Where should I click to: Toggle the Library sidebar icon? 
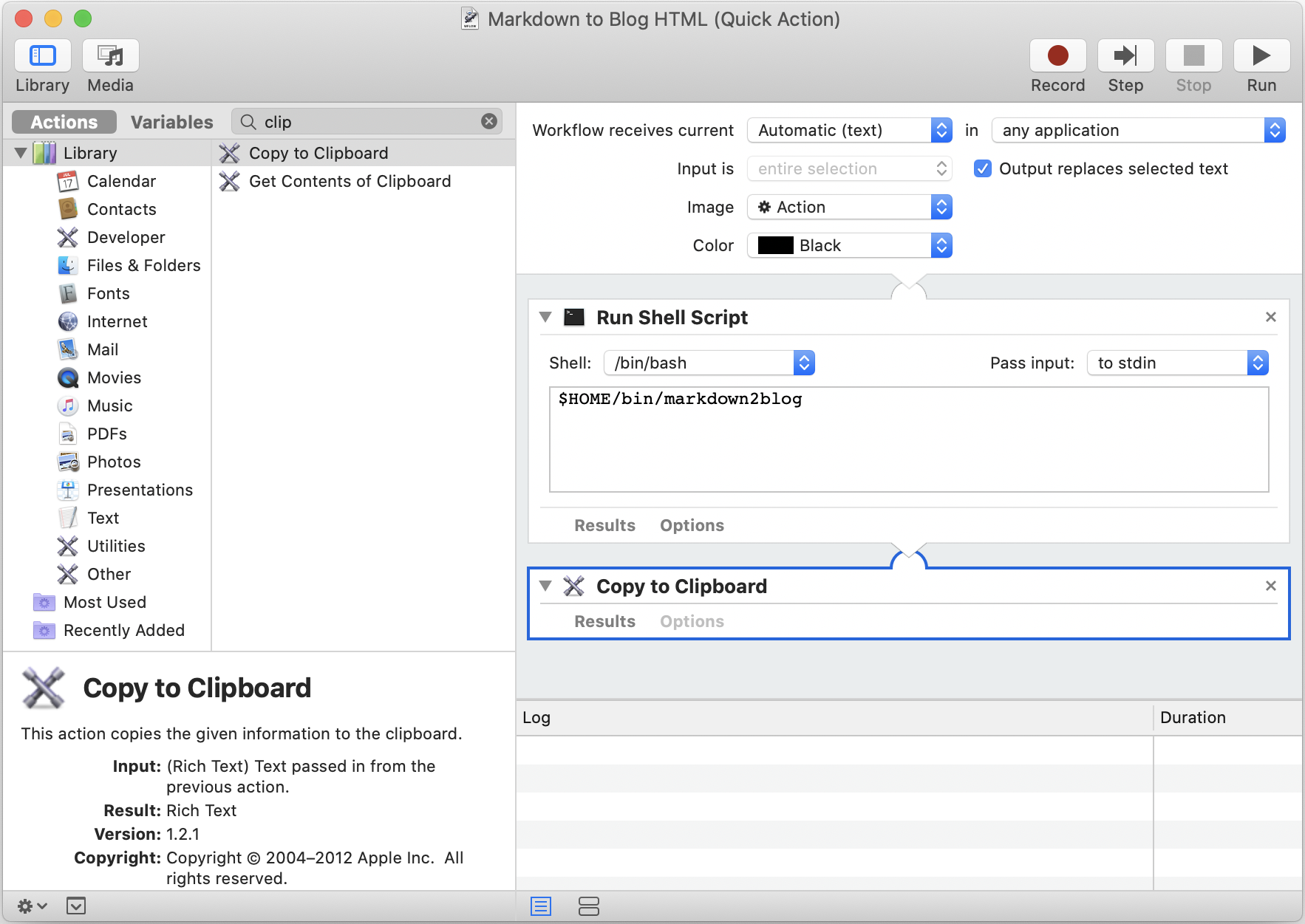point(43,56)
